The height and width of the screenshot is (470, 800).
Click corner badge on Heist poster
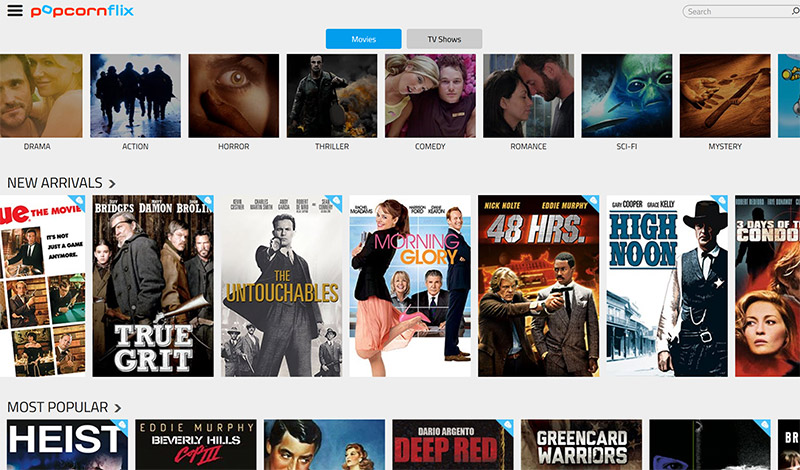120,427
